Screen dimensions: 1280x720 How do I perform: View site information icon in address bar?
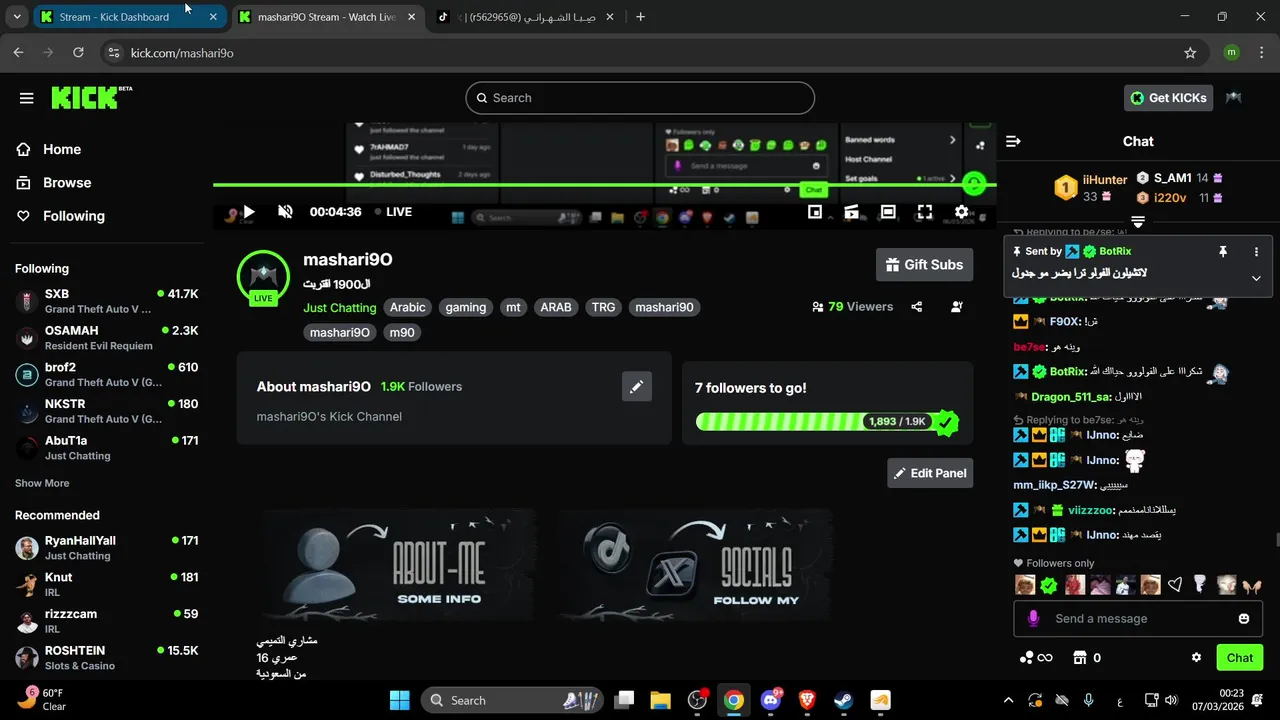click(113, 53)
